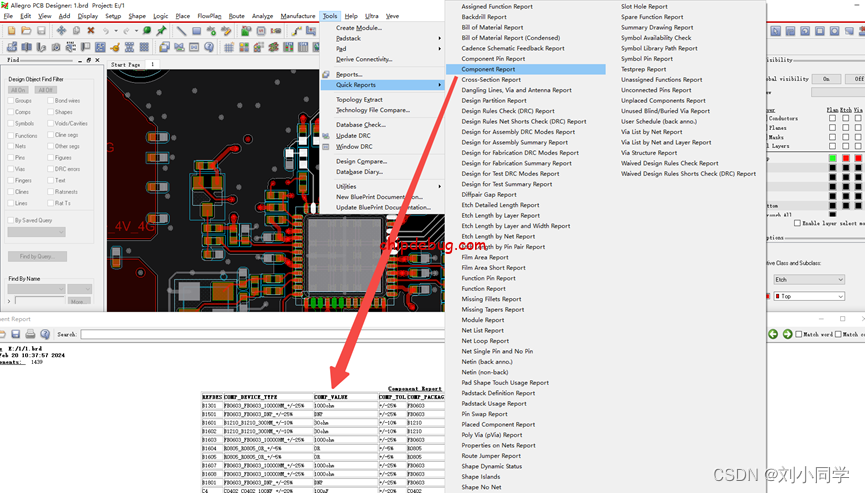Toggle the By Saved Query checkbox
This screenshot has width=865, height=493.
(11, 220)
